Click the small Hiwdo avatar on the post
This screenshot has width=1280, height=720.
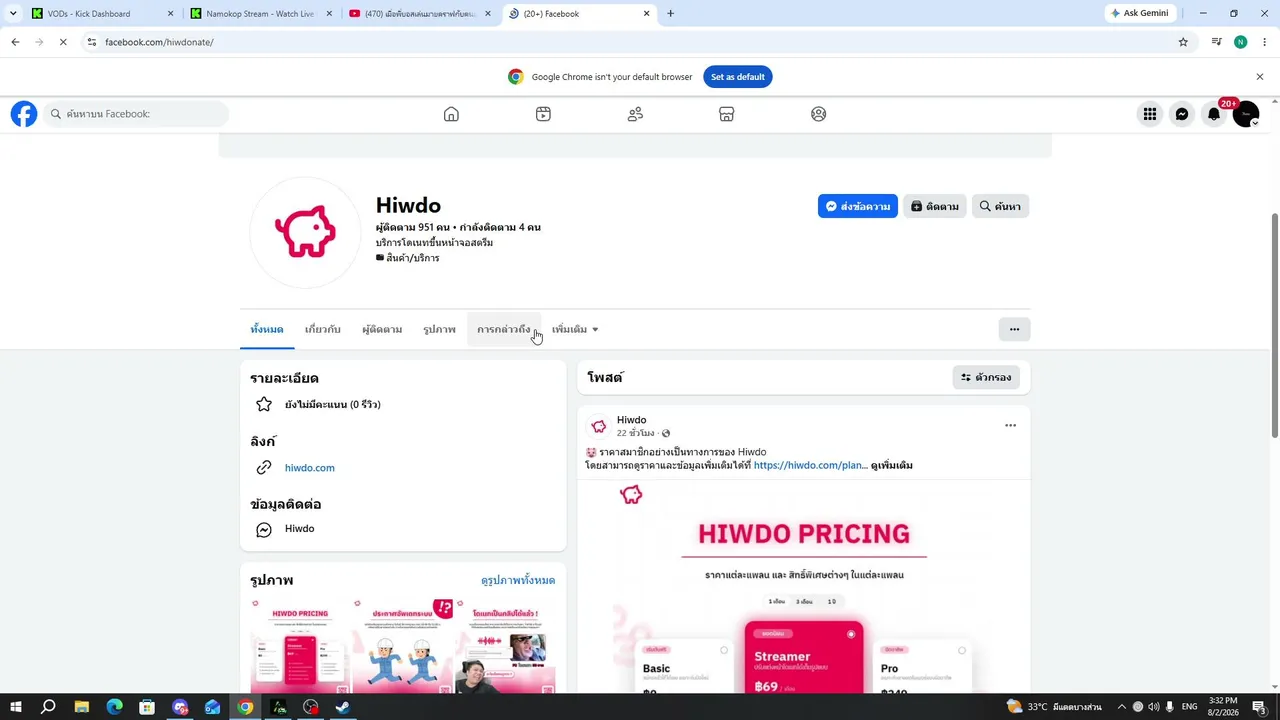click(599, 426)
